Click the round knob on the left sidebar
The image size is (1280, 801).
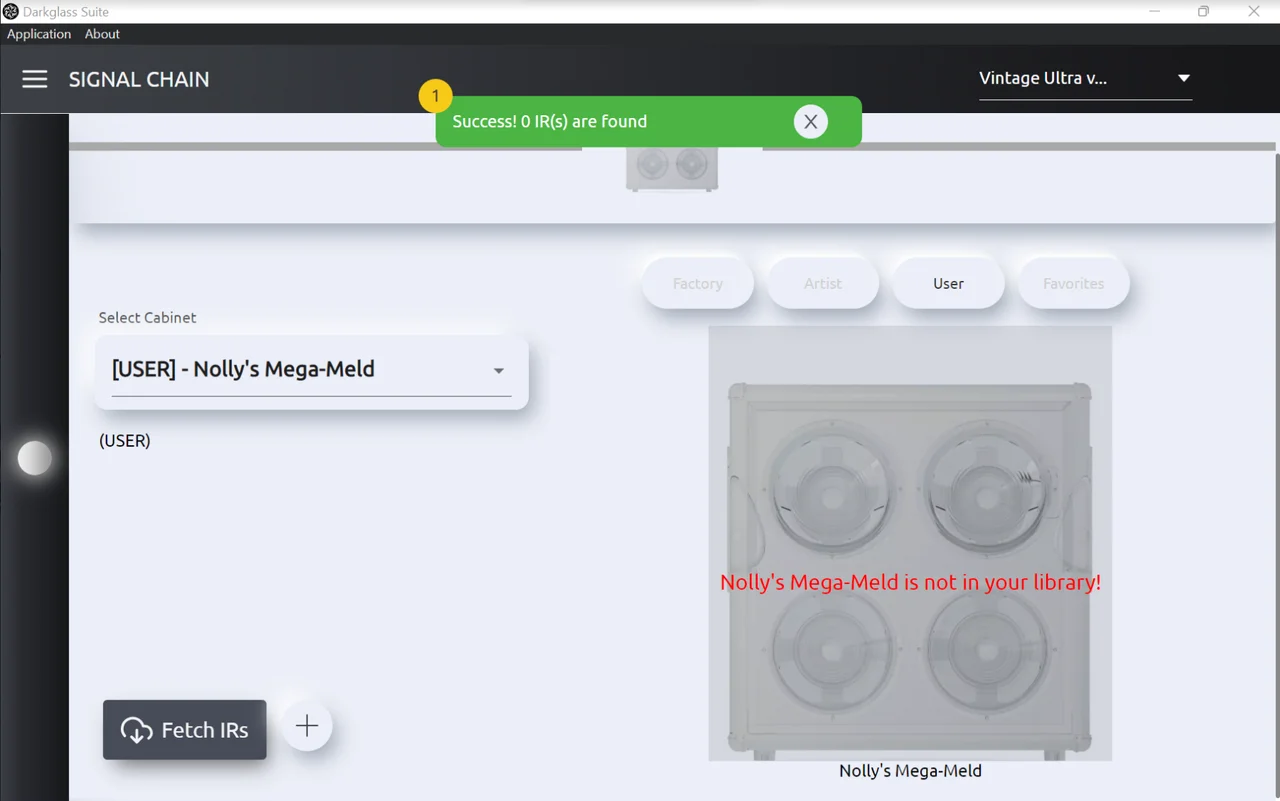point(35,458)
